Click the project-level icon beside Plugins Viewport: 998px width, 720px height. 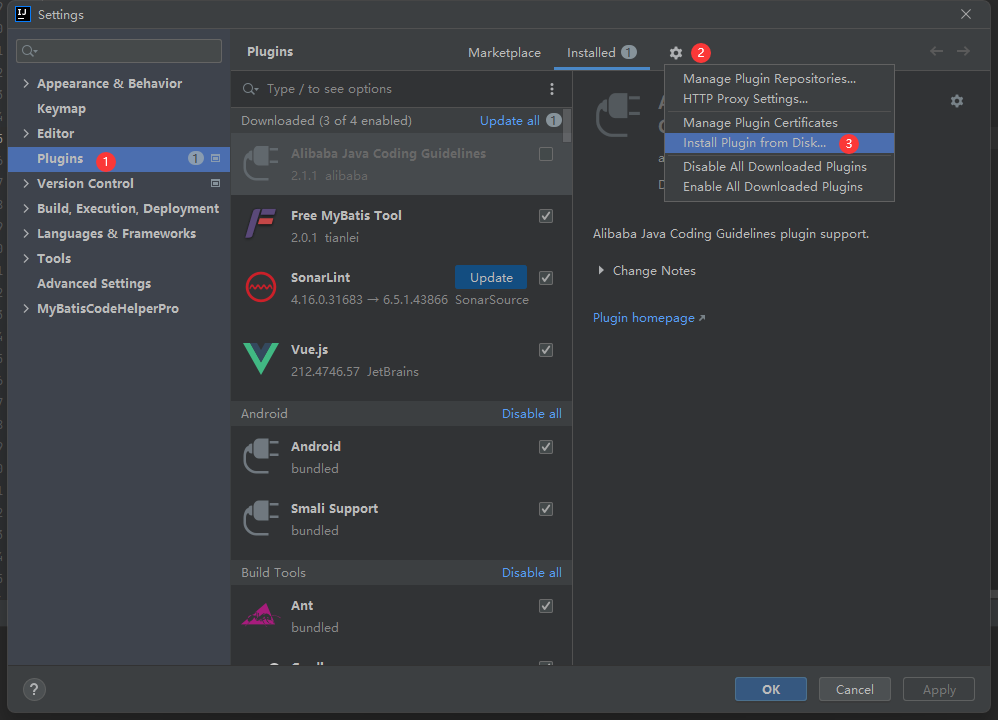(216, 159)
